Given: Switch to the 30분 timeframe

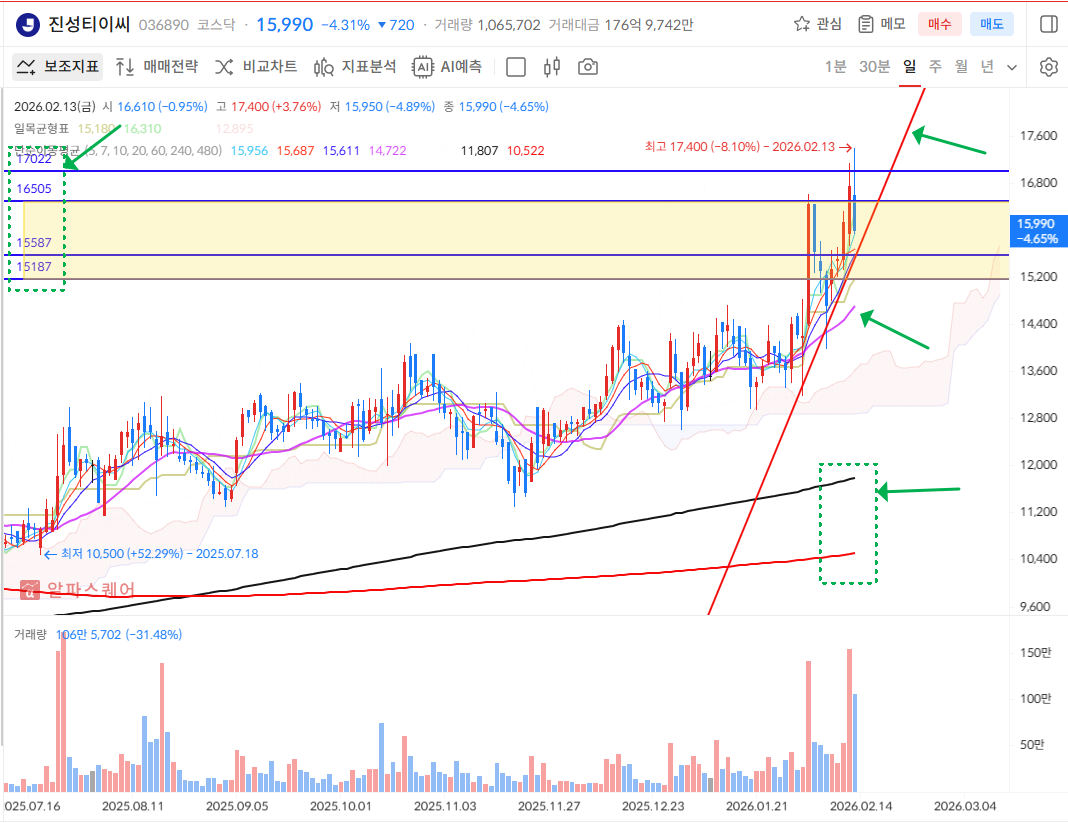Looking at the screenshot, I should [x=874, y=67].
